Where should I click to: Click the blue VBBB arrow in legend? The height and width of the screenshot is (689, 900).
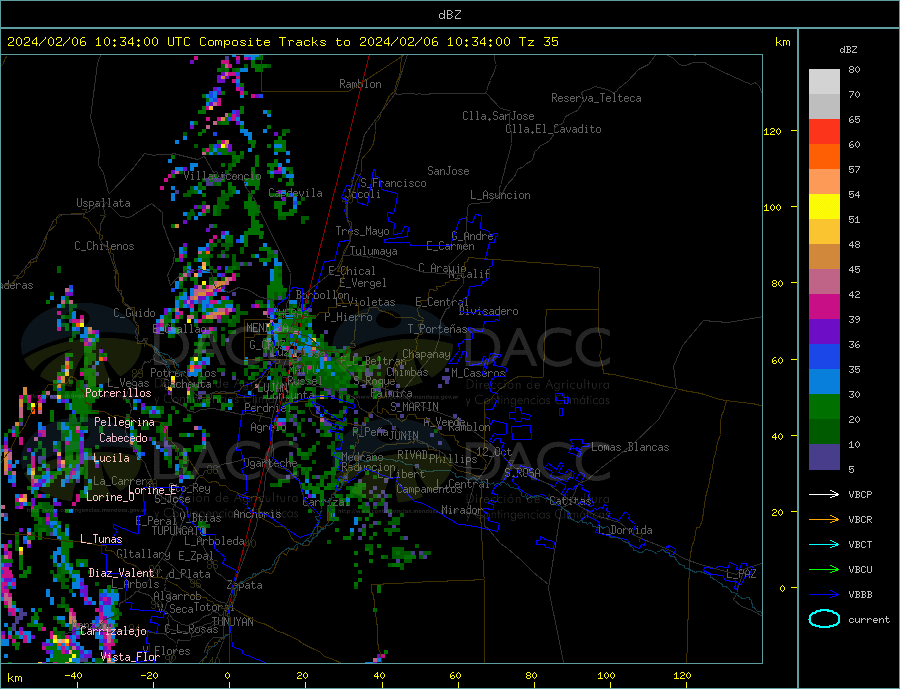[x=824, y=595]
